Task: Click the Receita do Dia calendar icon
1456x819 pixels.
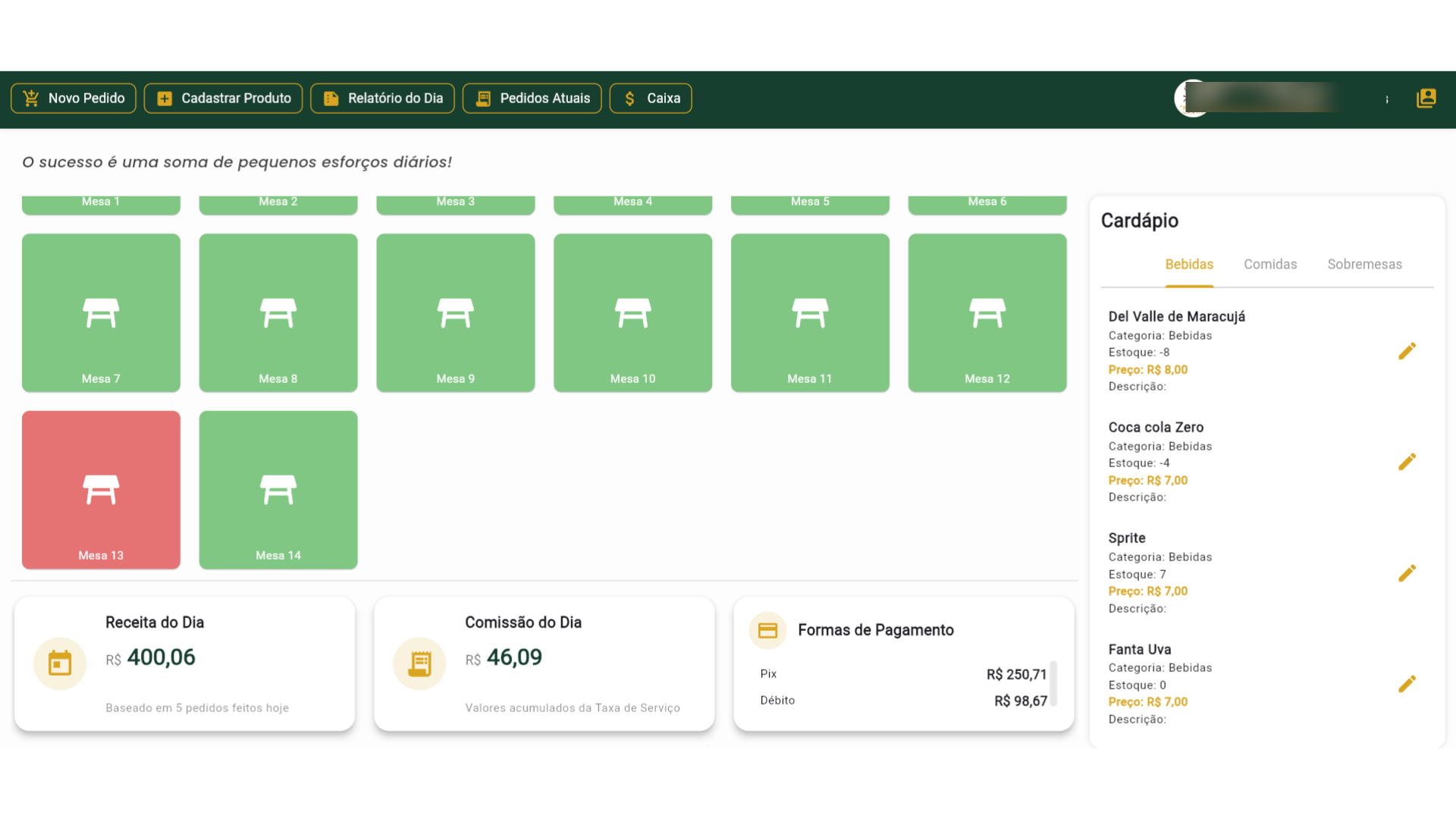Action: point(60,664)
